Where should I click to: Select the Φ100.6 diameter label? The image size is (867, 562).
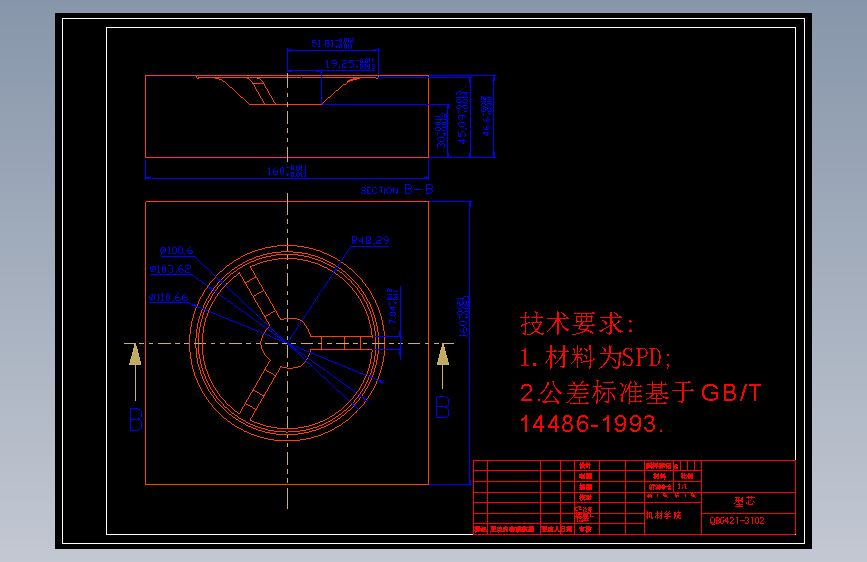(x=176, y=251)
